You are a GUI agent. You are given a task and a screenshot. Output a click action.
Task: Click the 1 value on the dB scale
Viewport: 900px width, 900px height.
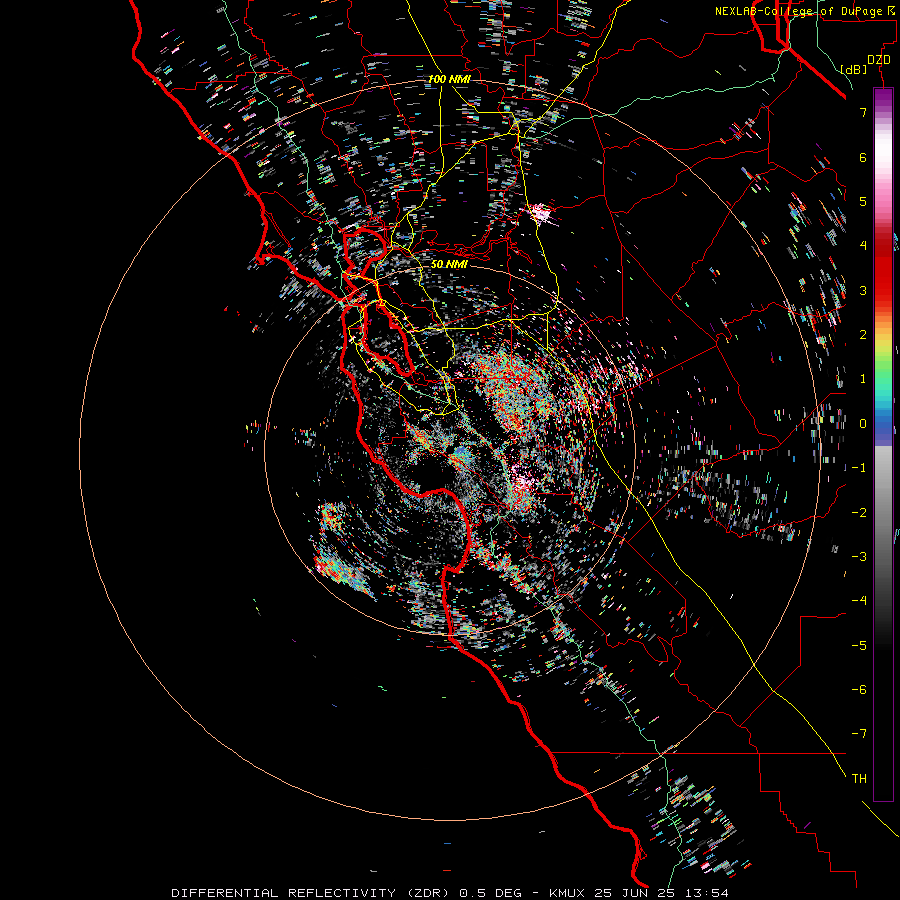(x=863, y=379)
